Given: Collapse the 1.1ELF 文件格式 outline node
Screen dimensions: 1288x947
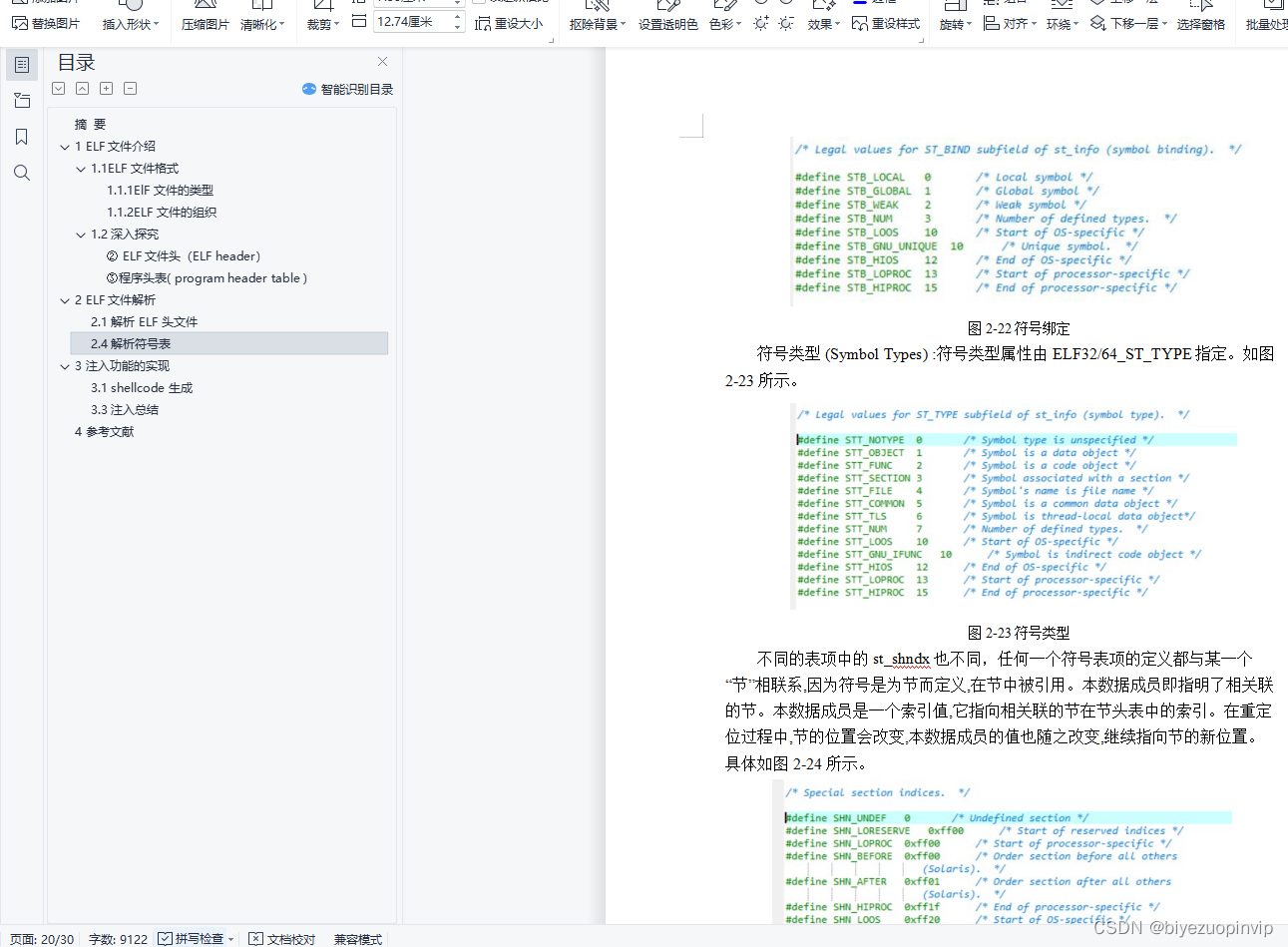Looking at the screenshot, I should click(x=81, y=169).
